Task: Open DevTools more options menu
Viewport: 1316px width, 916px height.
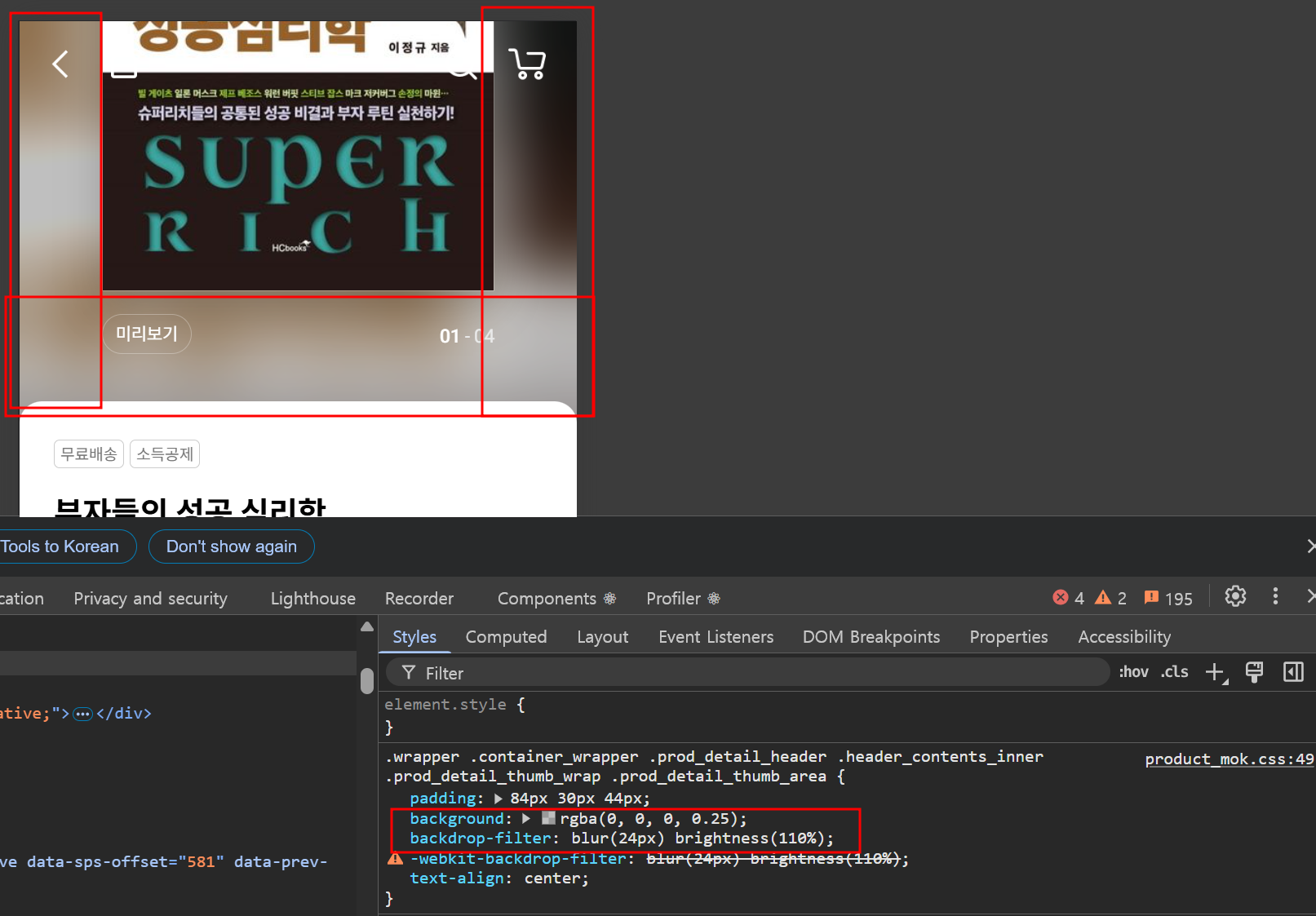Action: (x=1275, y=596)
